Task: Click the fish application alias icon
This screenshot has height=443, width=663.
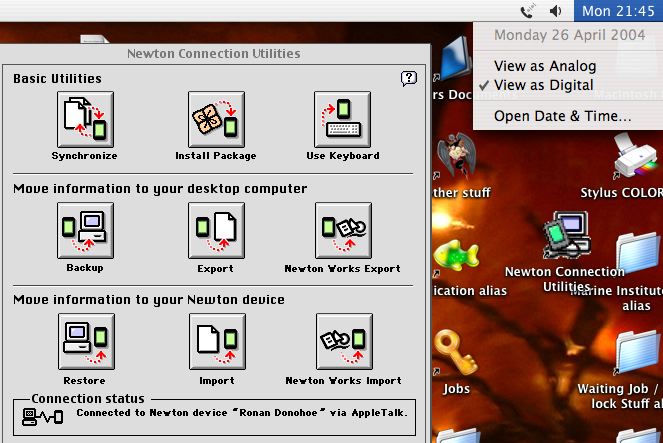Action: coord(456,256)
